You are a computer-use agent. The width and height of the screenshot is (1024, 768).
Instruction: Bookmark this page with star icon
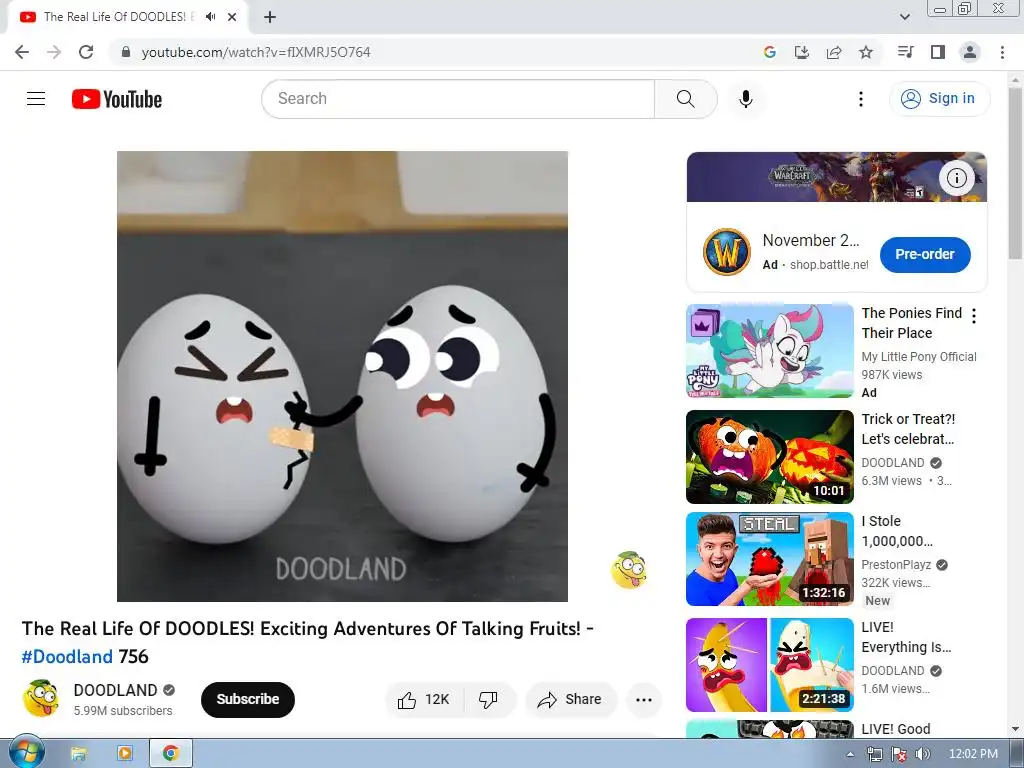point(866,52)
